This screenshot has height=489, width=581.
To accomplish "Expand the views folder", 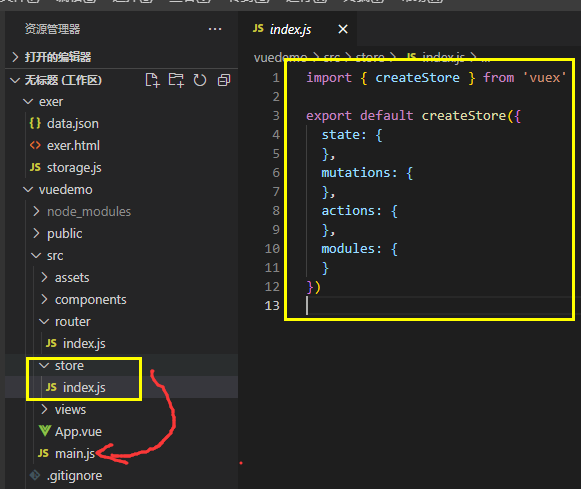I will pyautogui.click(x=44, y=409).
